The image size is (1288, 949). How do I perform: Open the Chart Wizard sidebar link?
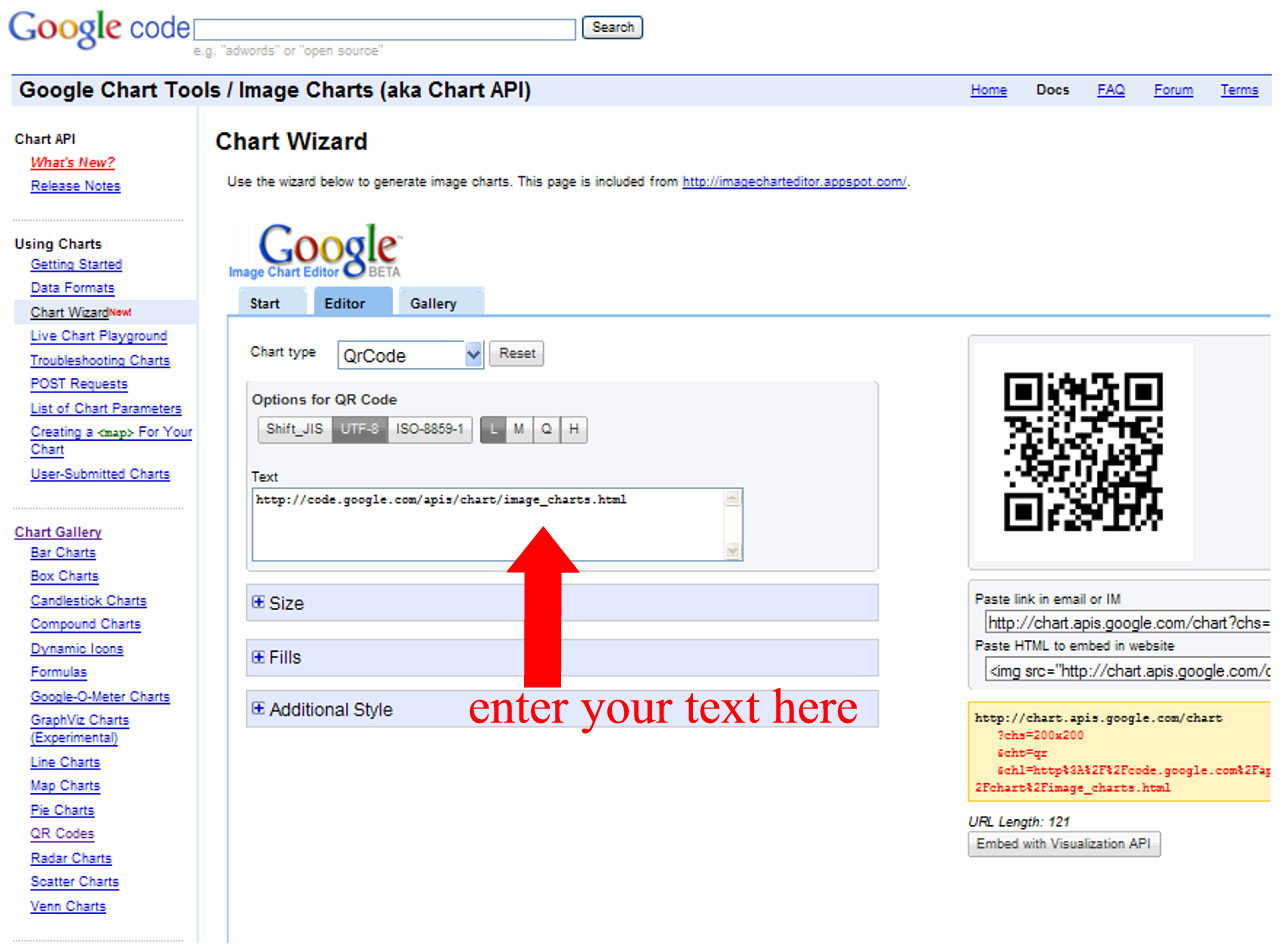(69, 313)
